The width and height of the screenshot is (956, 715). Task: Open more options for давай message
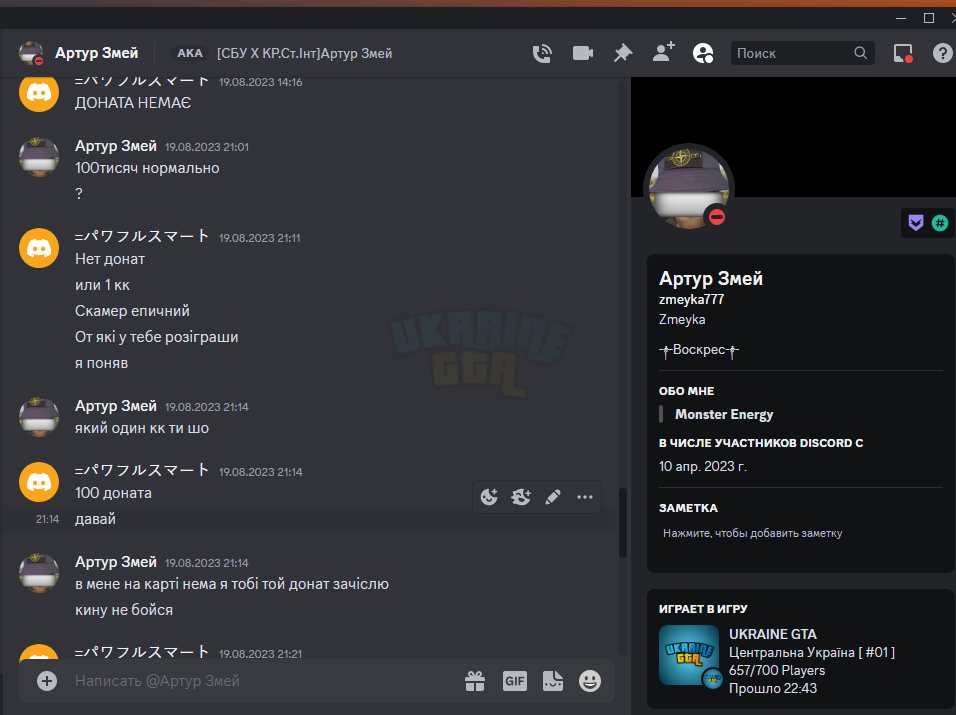[585, 497]
